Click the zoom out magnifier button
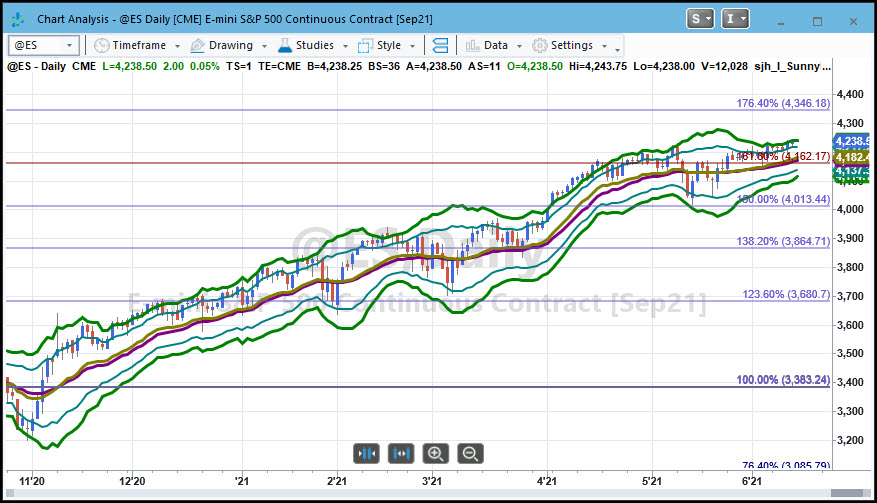Screen dimensions: 877x503 pos(470,454)
